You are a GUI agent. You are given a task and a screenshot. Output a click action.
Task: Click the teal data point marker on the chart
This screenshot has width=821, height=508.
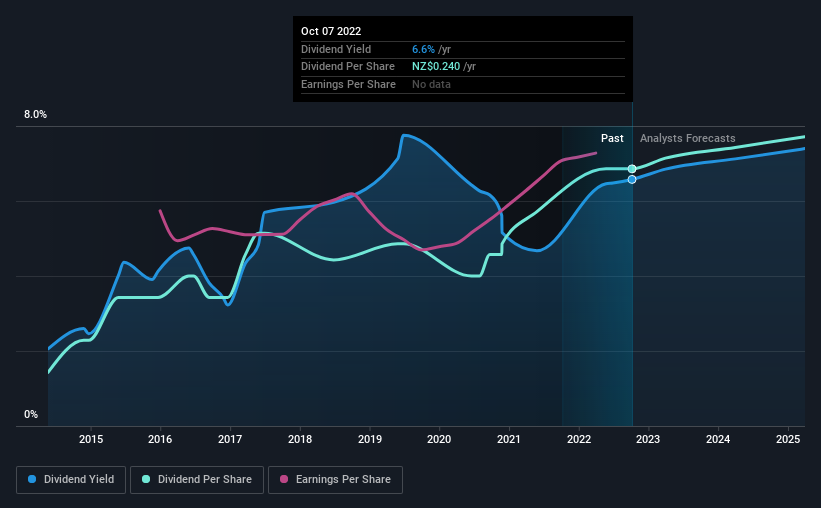point(632,169)
